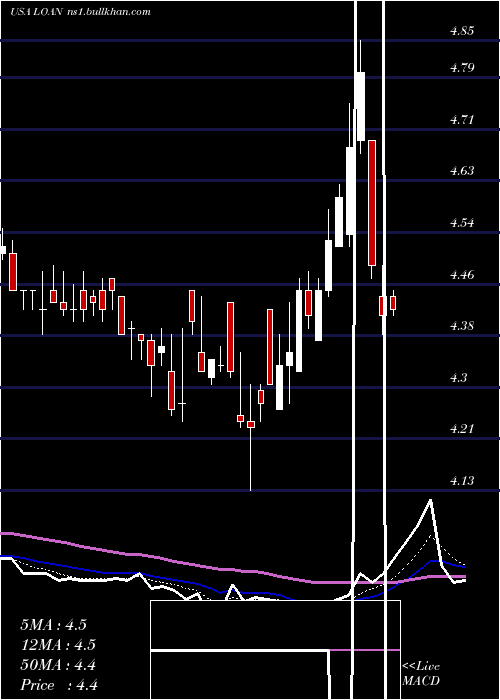Click the tallest white candlestick near 4.79
This screenshot has width=500, height=700.
360,106
